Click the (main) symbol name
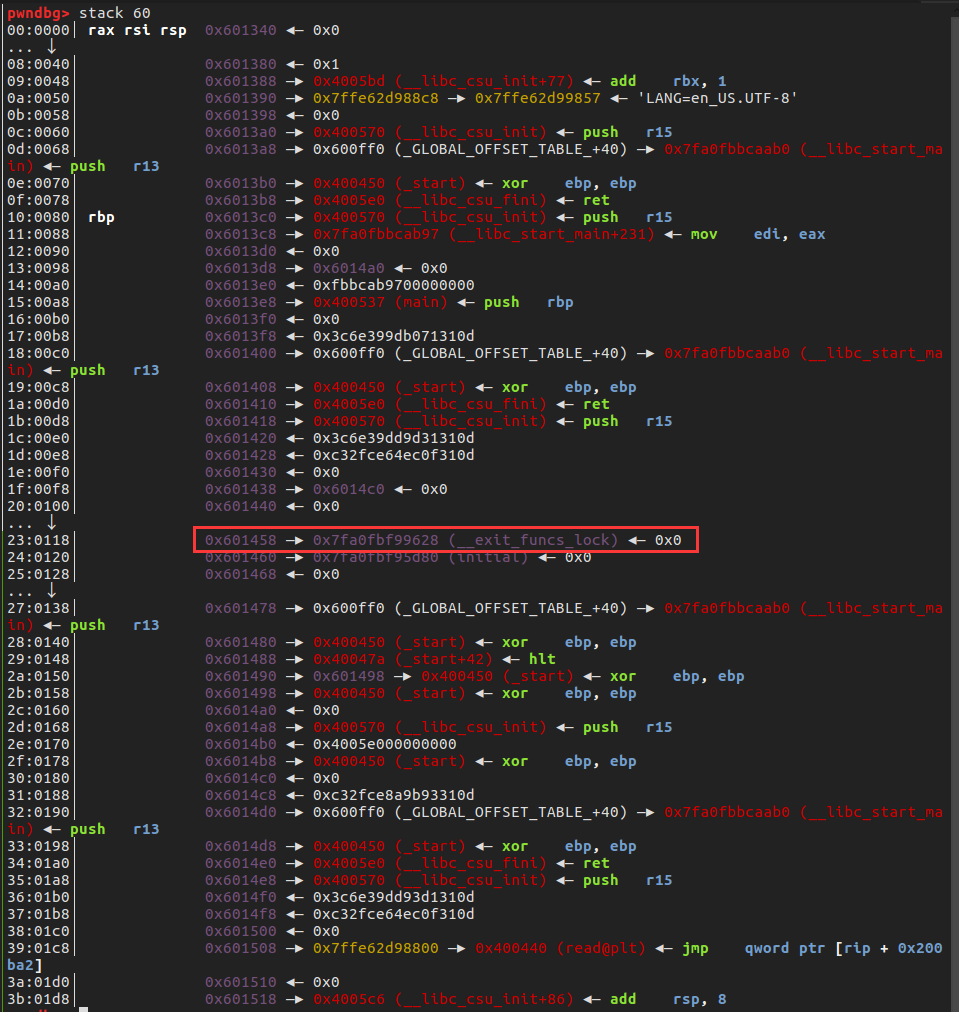This screenshot has width=959, height=1012. [x=421, y=302]
